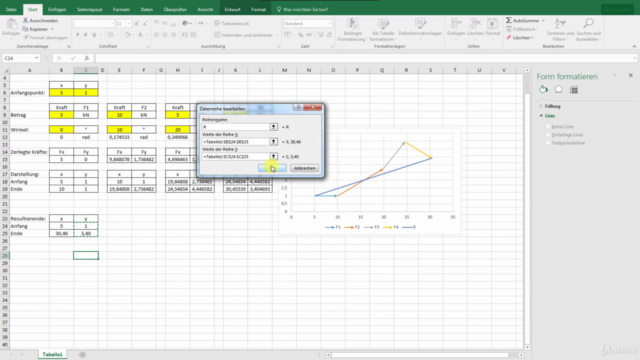This screenshot has width=640, height=360.
Task: Open Sortieren und Filtern icon
Action: tap(560, 24)
